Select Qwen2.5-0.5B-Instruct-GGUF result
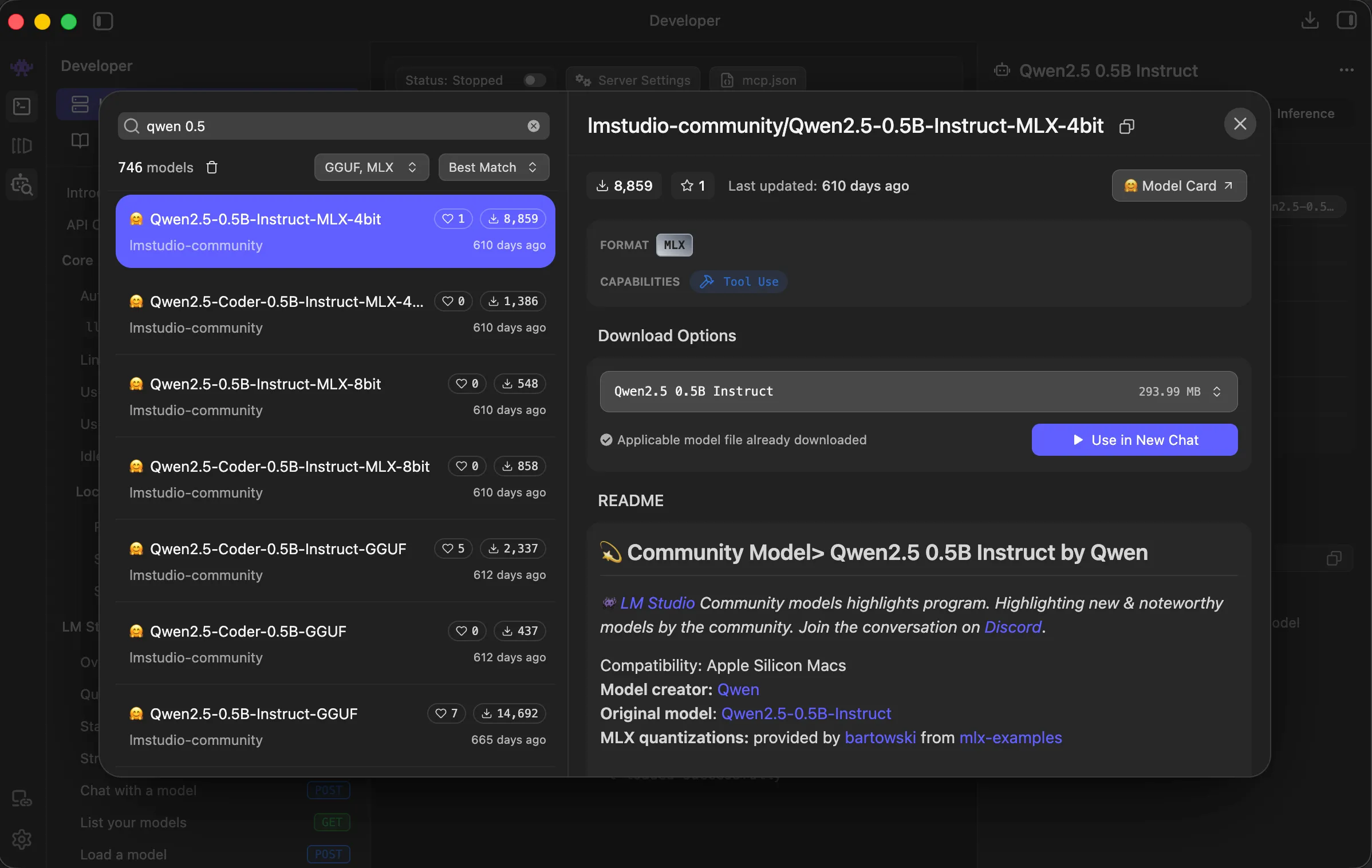This screenshot has height=868, width=1372. 336,726
